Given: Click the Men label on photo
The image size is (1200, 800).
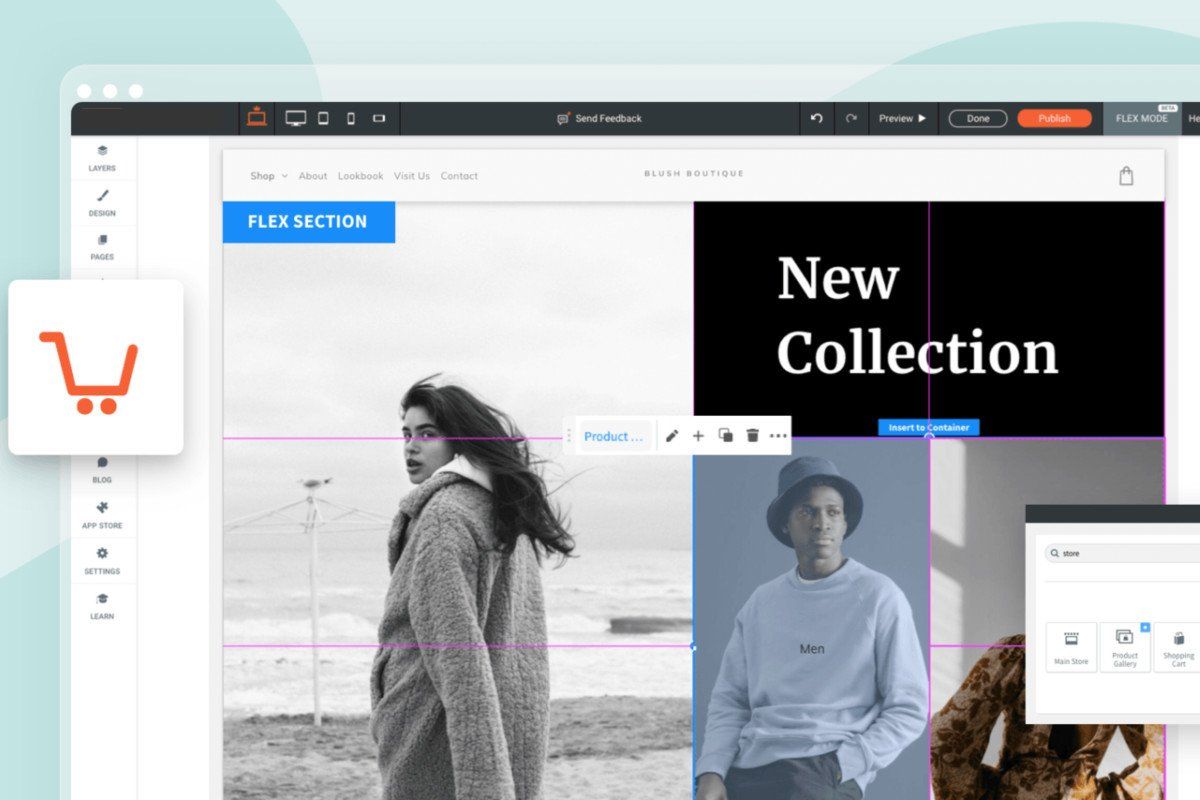Looking at the screenshot, I should coord(812,649).
